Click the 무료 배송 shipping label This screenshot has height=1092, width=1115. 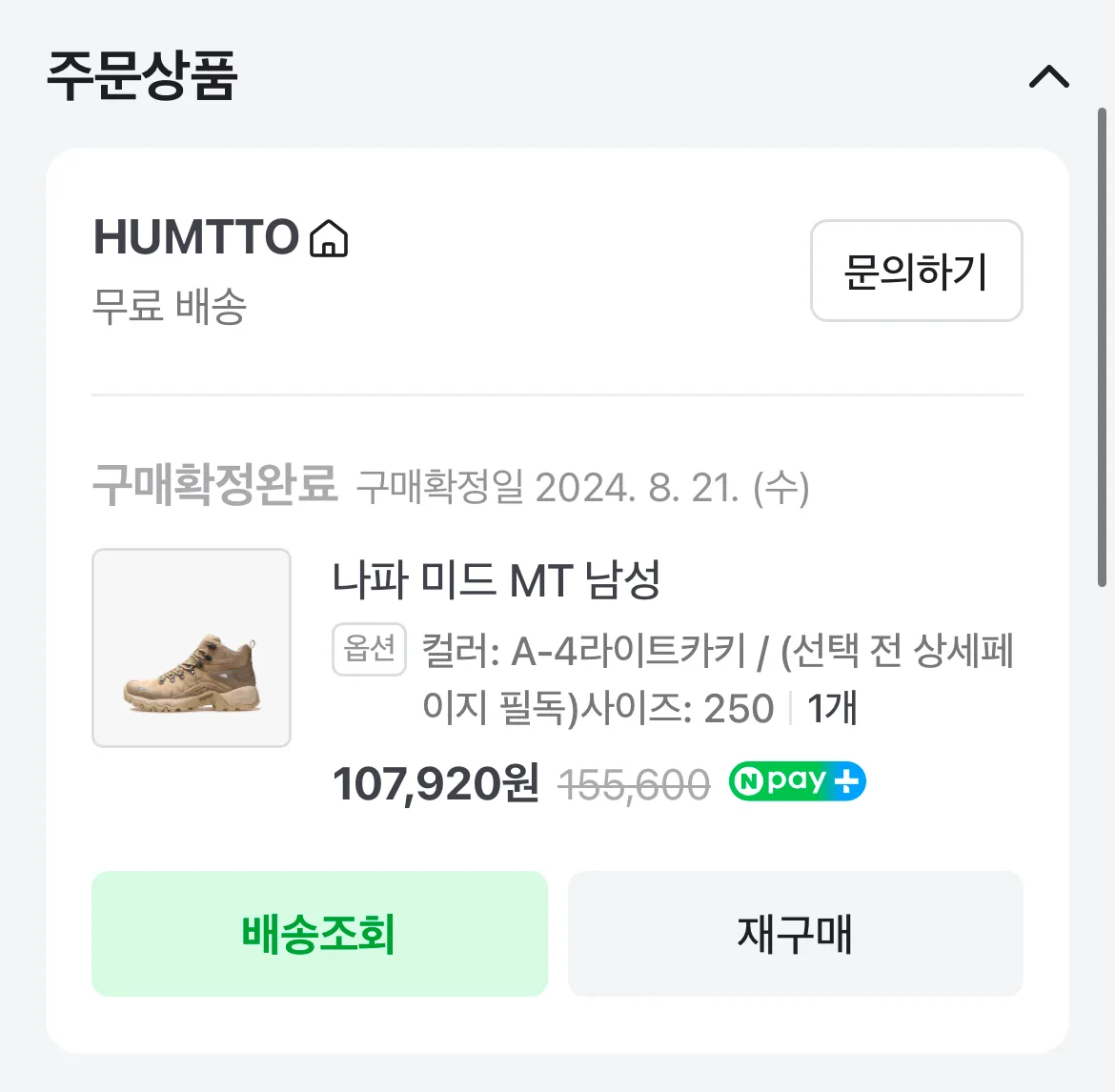[x=170, y=307]
